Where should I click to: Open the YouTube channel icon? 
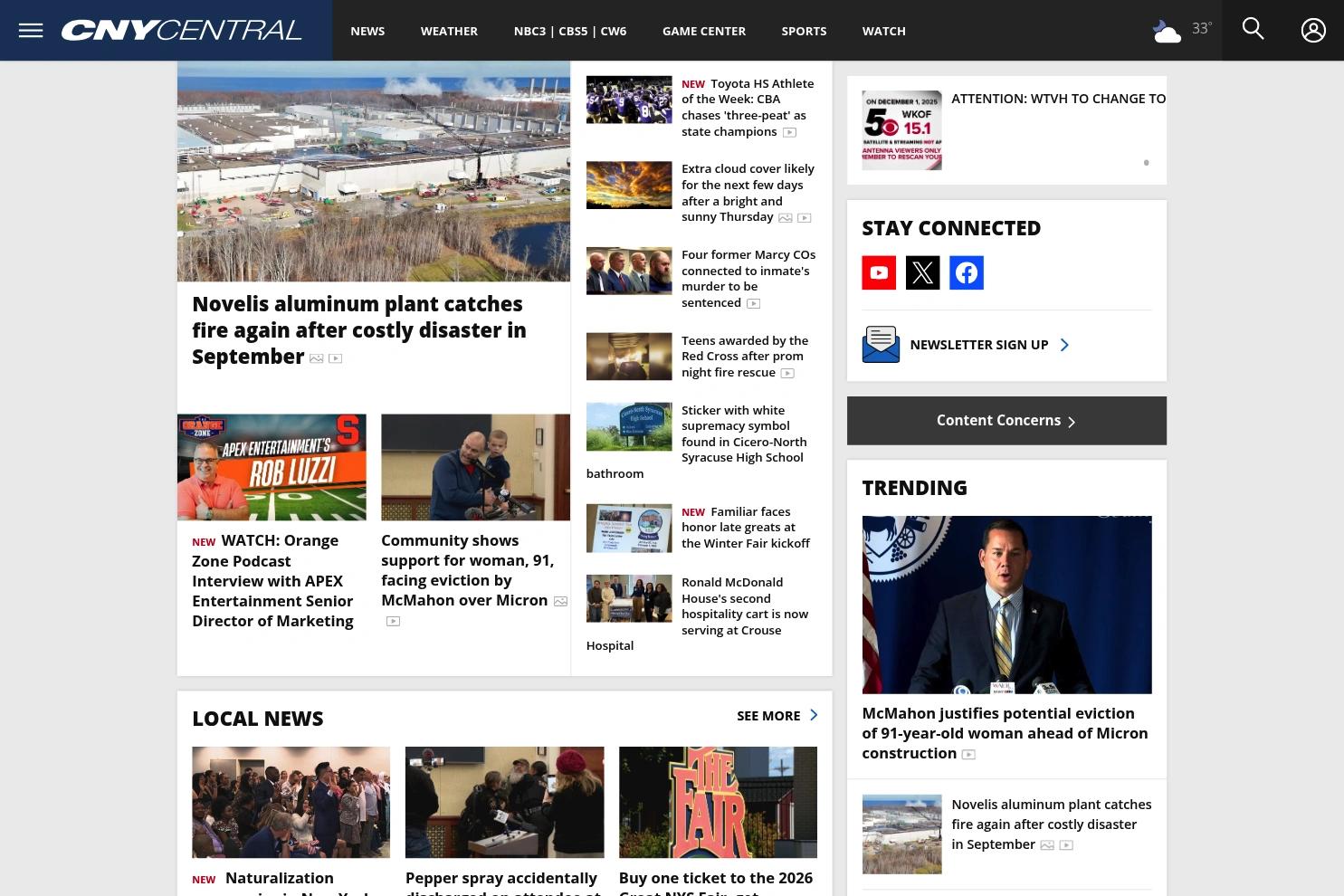879,272
